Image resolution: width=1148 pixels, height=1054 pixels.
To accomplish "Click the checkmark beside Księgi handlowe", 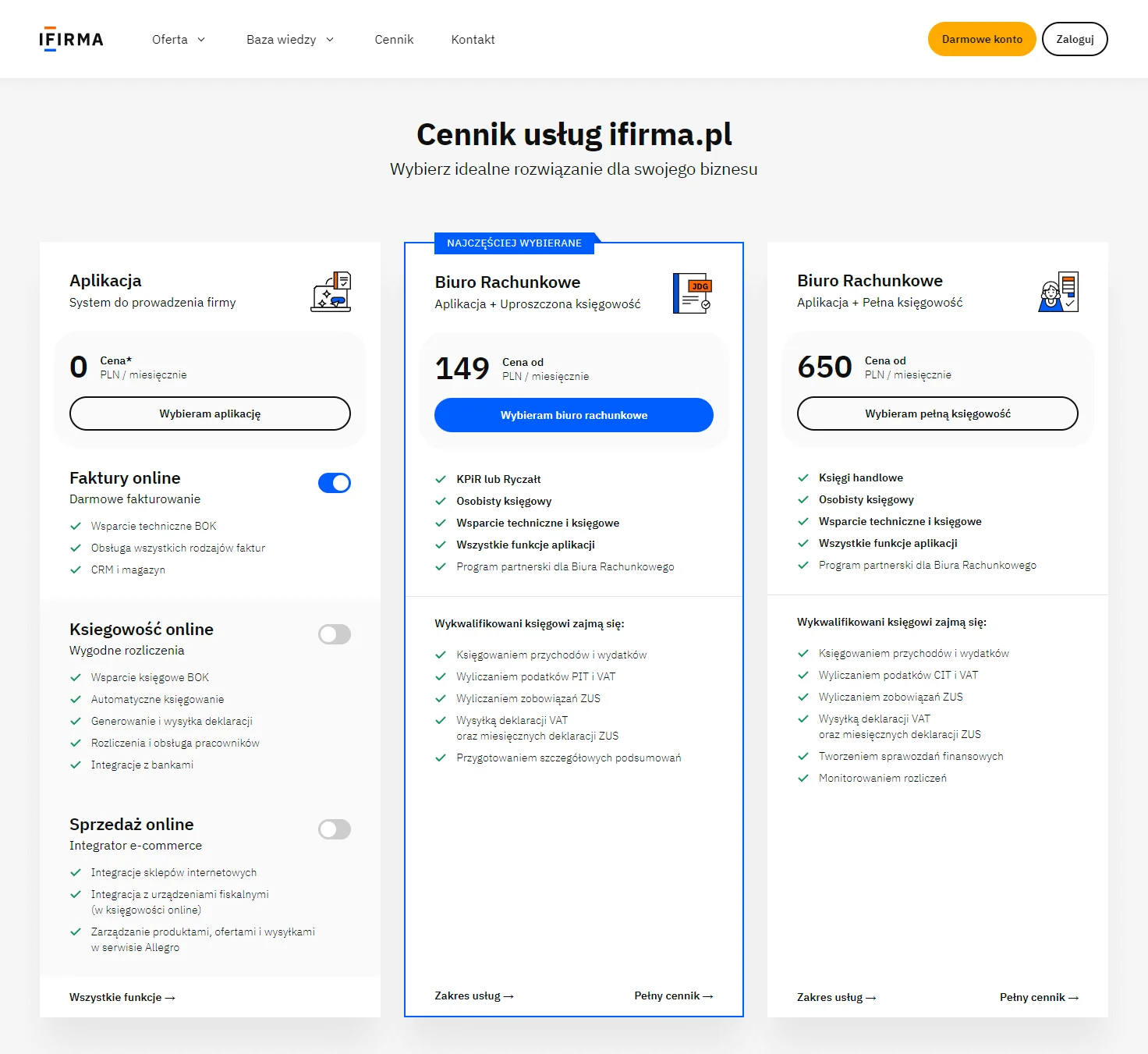I will coord(803,477).
